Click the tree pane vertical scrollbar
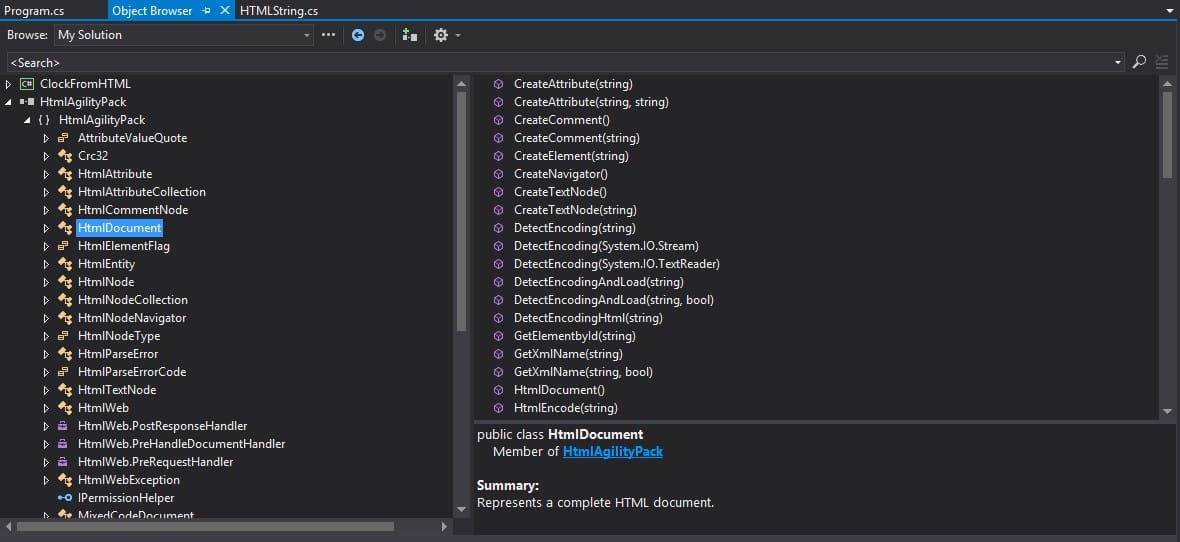1180x542 pixels. 461,211
